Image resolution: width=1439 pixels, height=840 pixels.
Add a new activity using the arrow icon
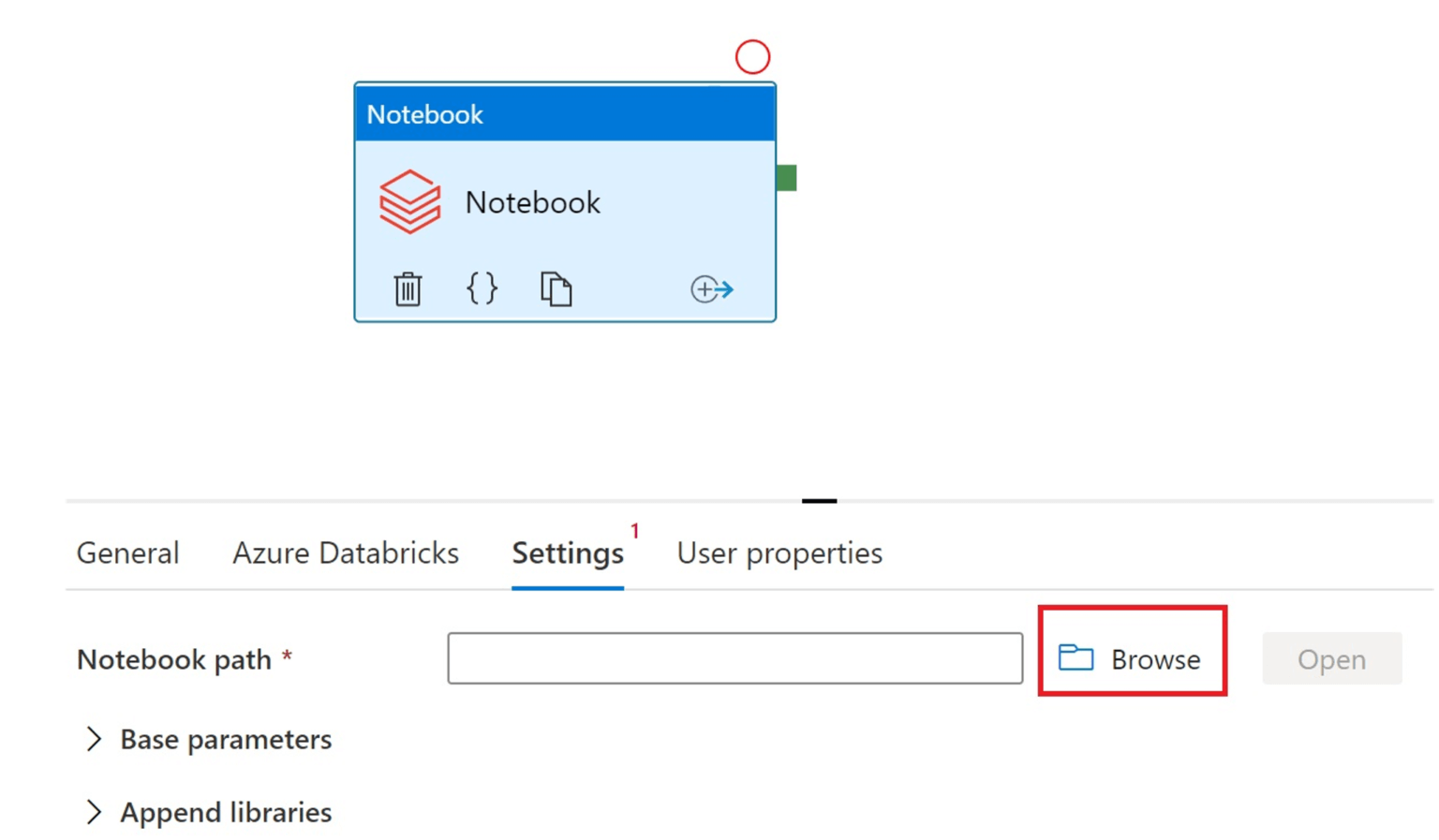coord(712,289)
